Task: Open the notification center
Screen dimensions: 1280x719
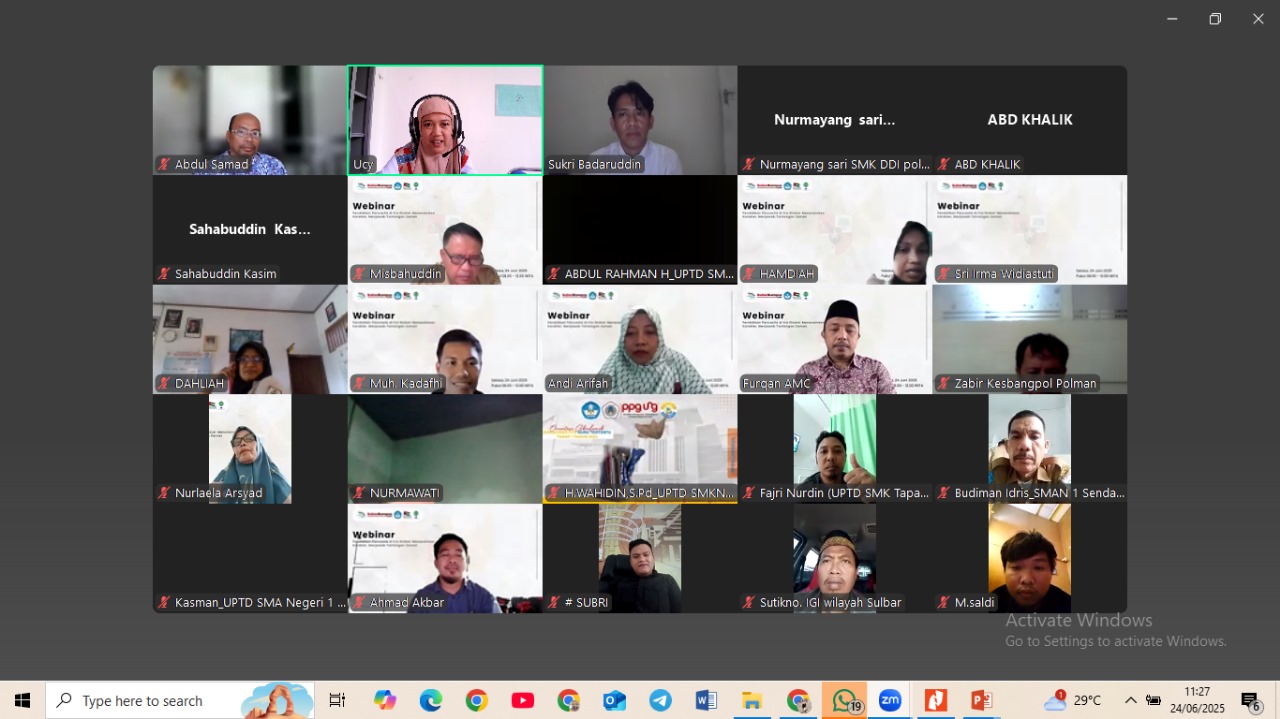Action: tap(1250, 702)
